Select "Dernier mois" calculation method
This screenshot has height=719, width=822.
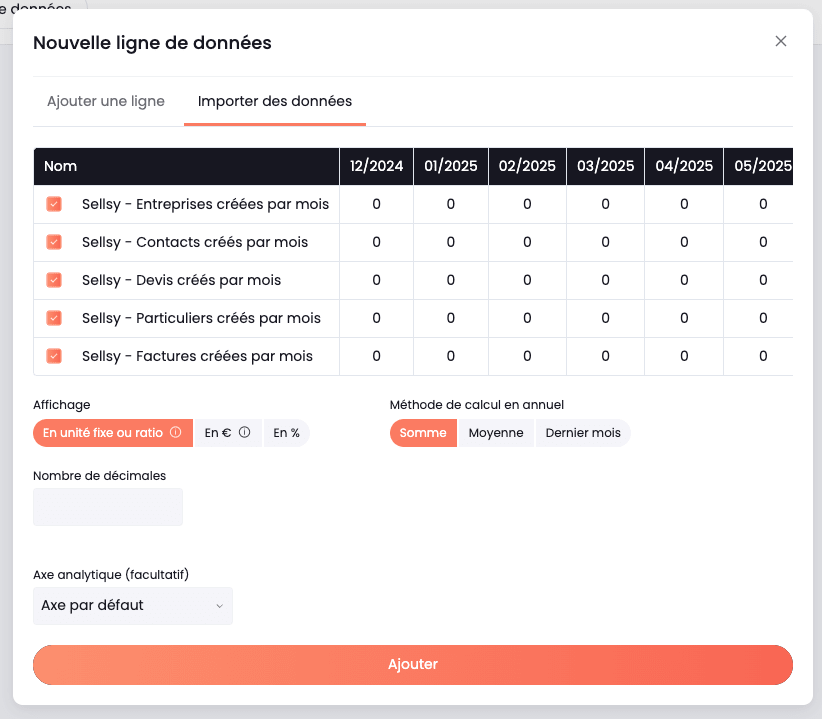click(x=583, y=432)
